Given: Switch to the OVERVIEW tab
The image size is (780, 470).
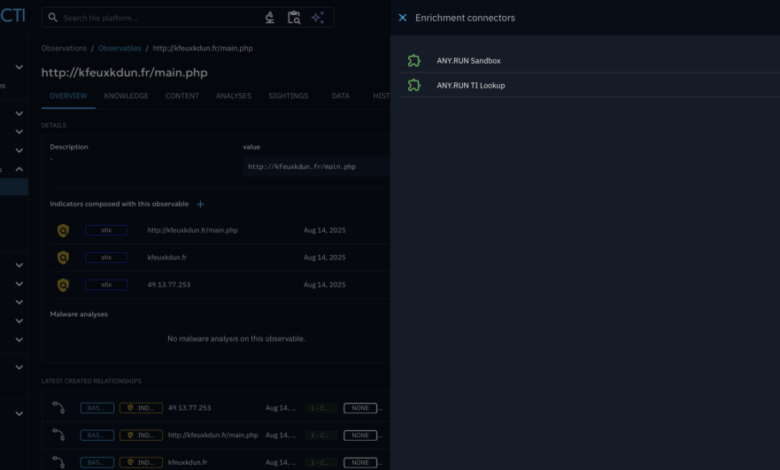Looking at the screenshot, I should tap(68, 96).
